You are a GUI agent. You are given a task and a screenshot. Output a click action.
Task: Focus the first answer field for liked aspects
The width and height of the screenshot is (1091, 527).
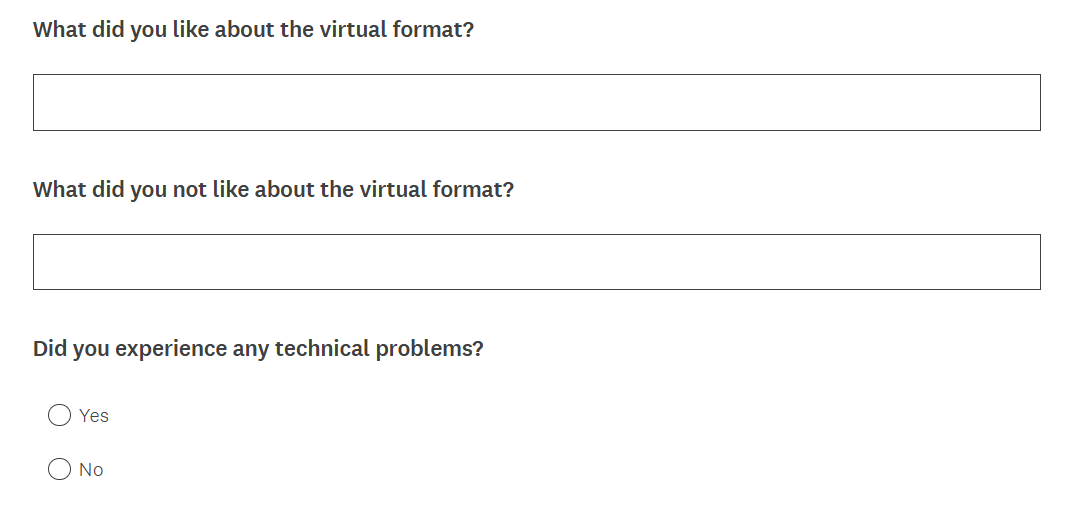pyautogui.click(x=536, y=102)
